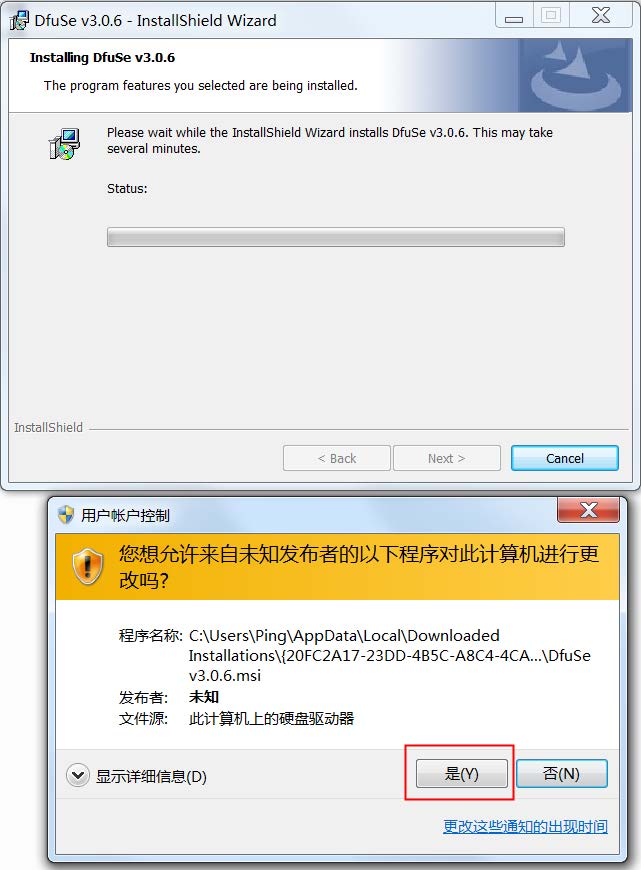The width and height of the screenshot is (641, 870).
Task: Click the yellow warning shield icon
Action: point(88,566)
